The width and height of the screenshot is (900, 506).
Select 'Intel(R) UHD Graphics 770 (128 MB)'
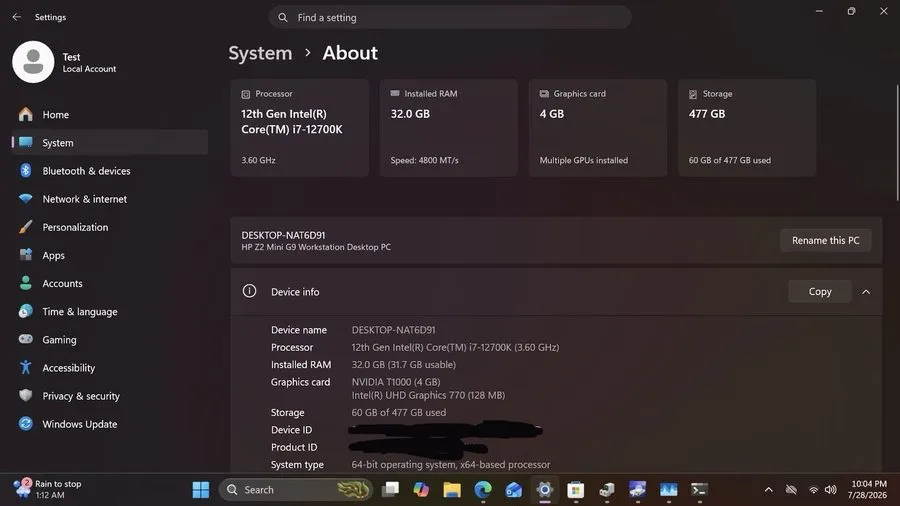pyautogui.click(x=428, y=395)
